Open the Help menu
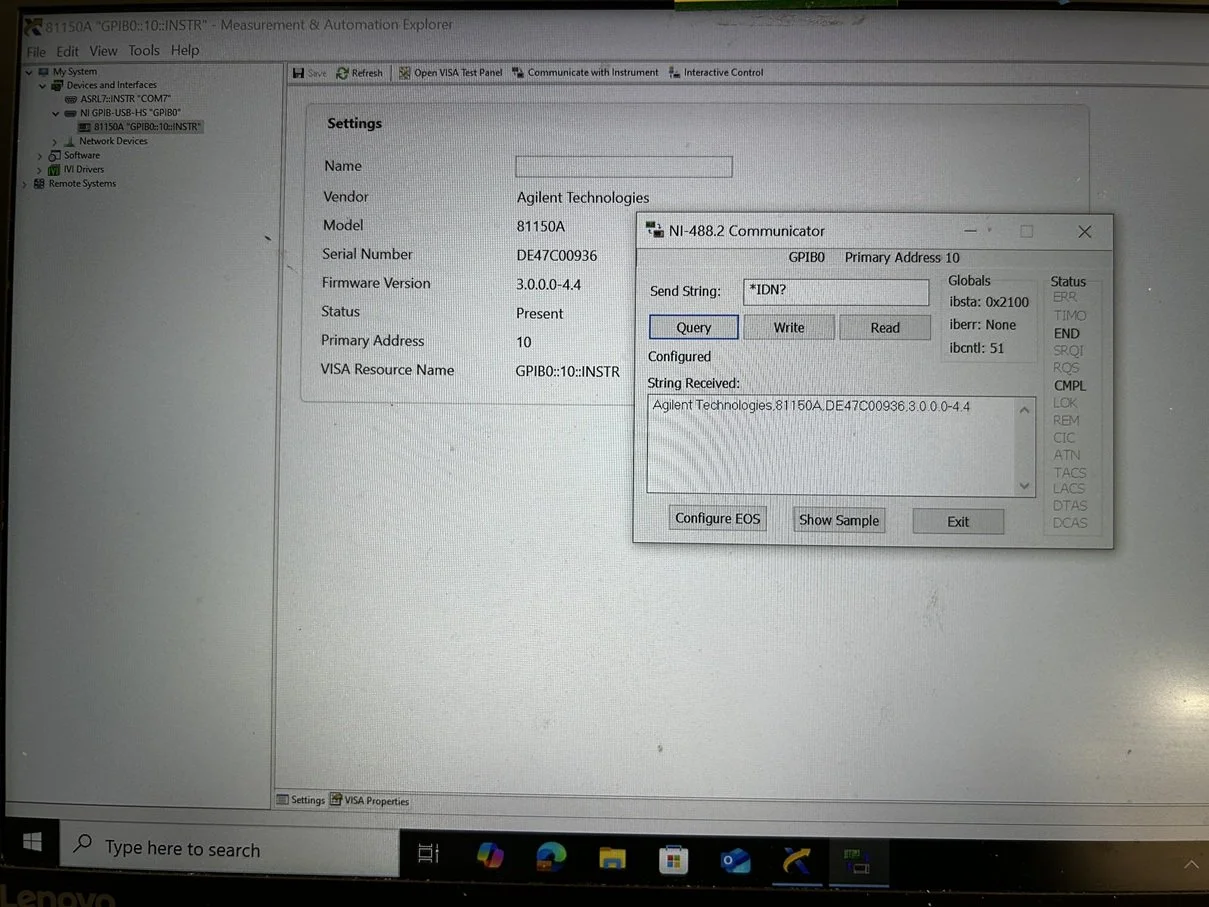The width and height of the screenshot is (1209, 907). (185, 50)
